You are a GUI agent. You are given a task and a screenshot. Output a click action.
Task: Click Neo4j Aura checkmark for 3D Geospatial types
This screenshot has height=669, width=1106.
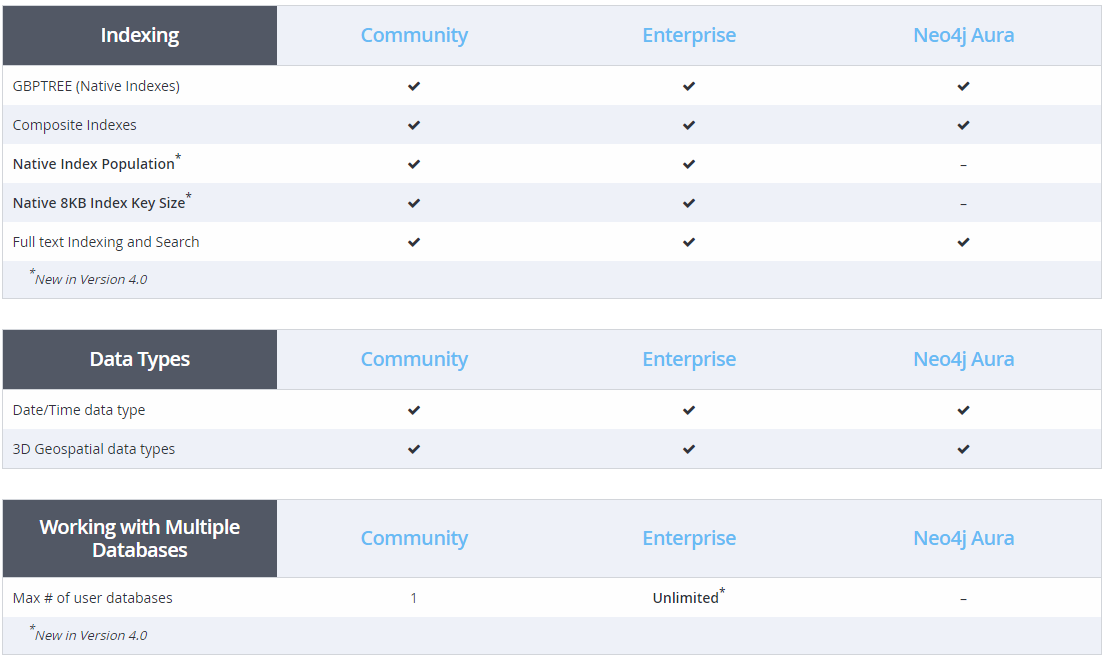point(964,449)
